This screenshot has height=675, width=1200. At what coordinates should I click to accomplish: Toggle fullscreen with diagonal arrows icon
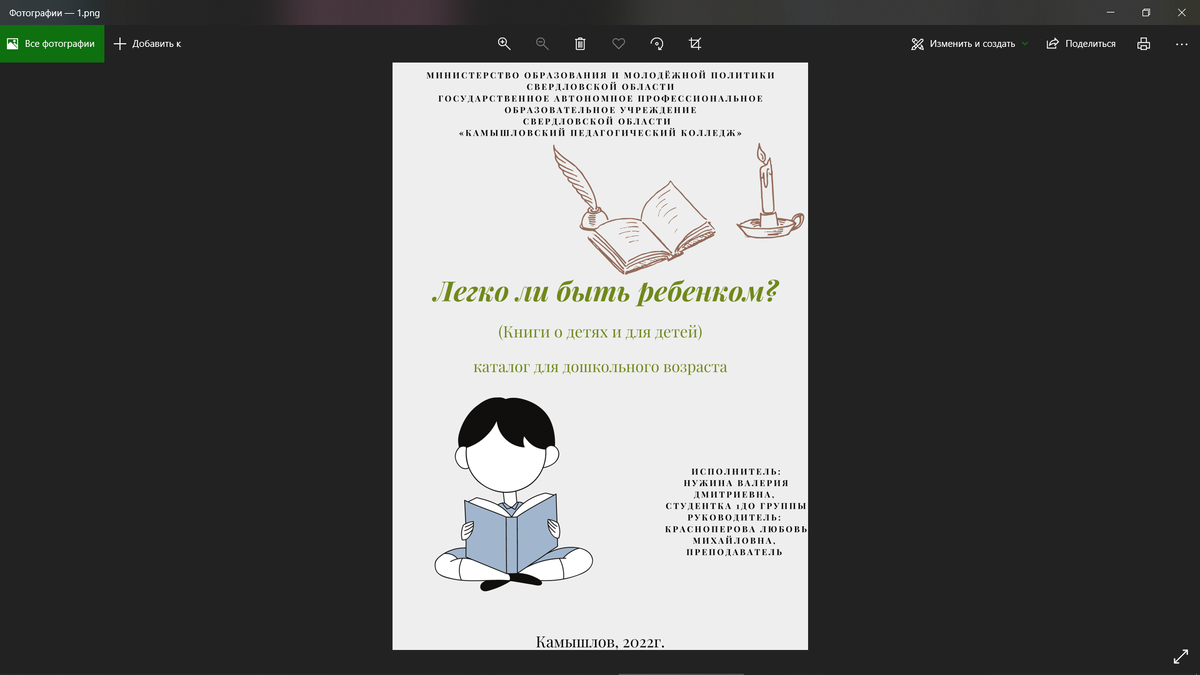[x=1180, y=656]
